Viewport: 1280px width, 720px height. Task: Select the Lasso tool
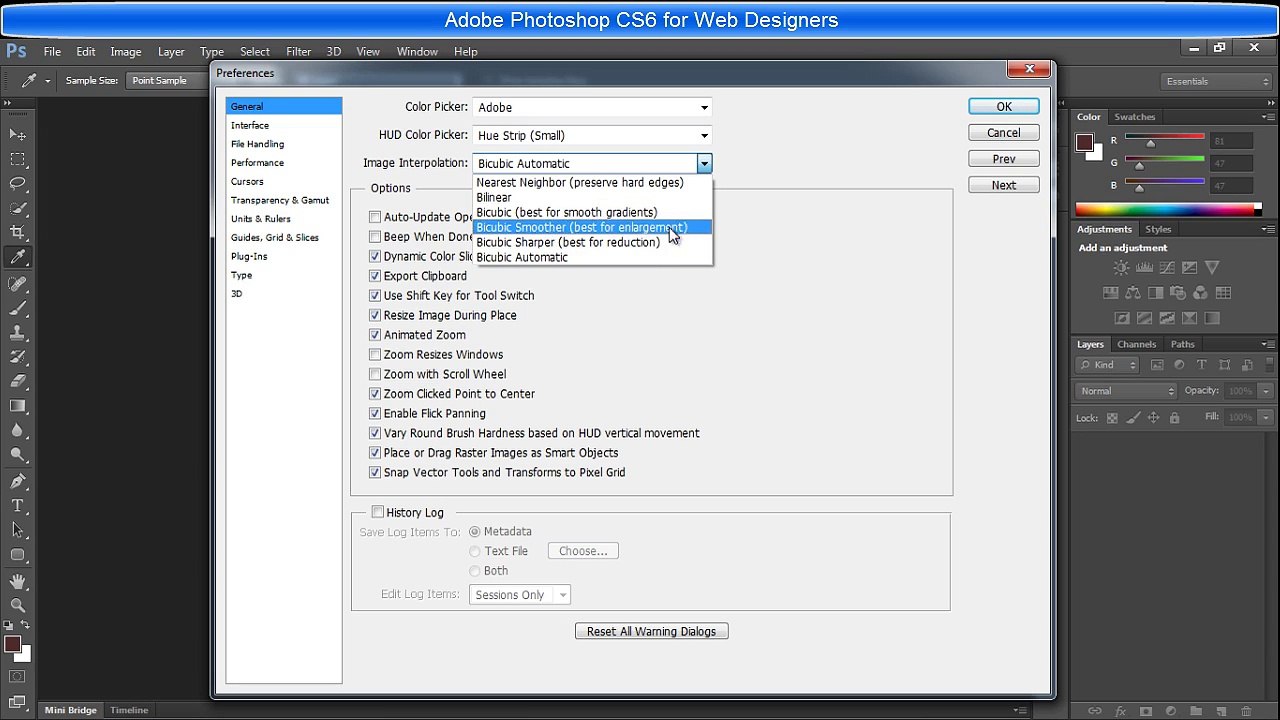[x=17, y=184]
